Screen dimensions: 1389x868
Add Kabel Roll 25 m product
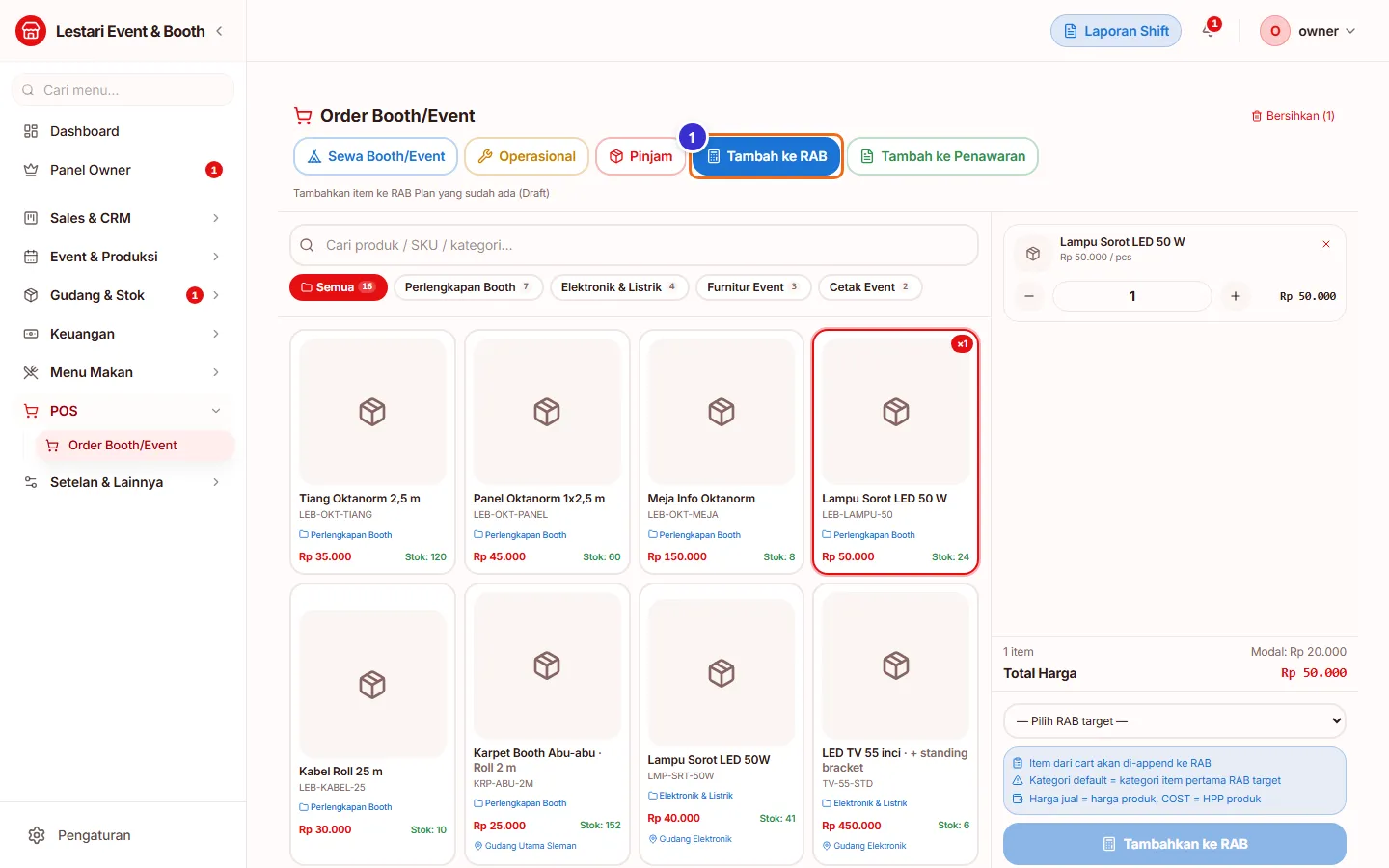[x=372, y=724]
